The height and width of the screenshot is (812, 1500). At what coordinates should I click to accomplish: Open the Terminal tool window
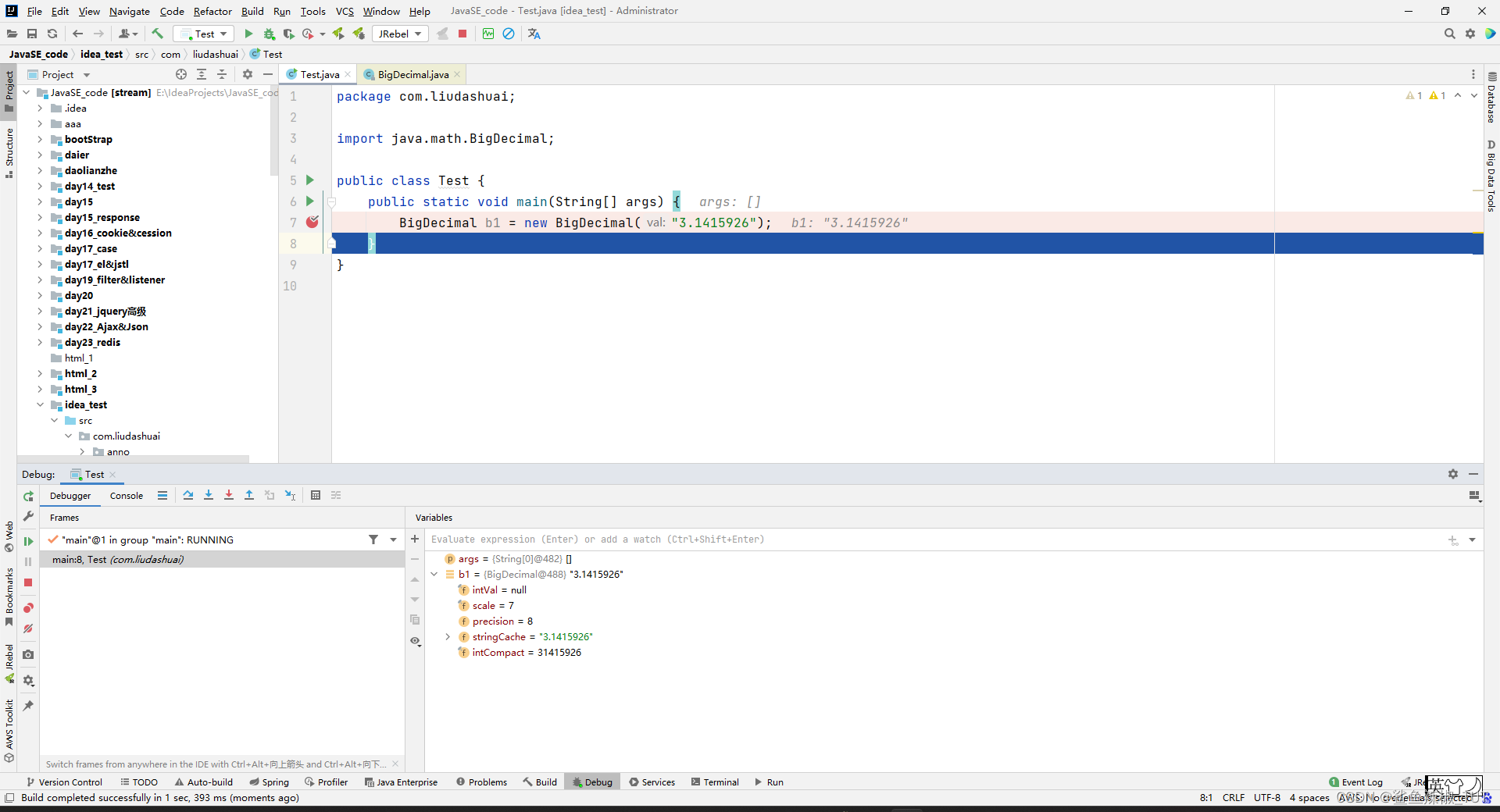(x=715, y=782)
